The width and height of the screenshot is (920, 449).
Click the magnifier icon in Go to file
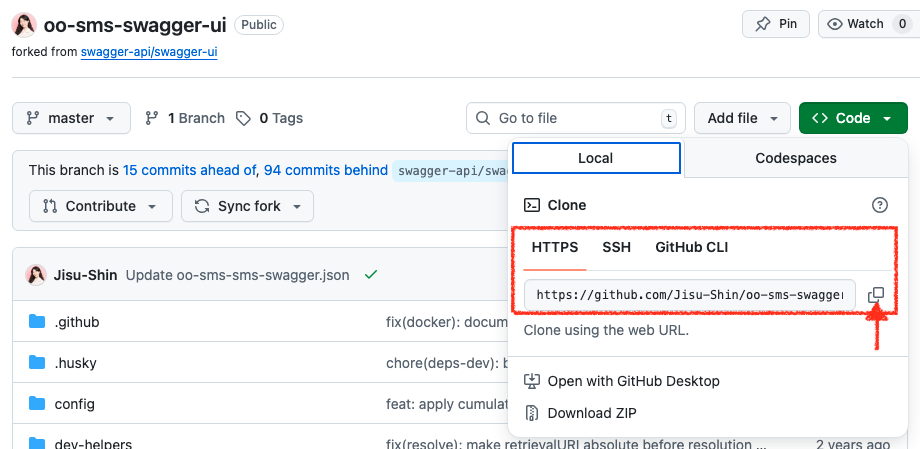[483, 118]
